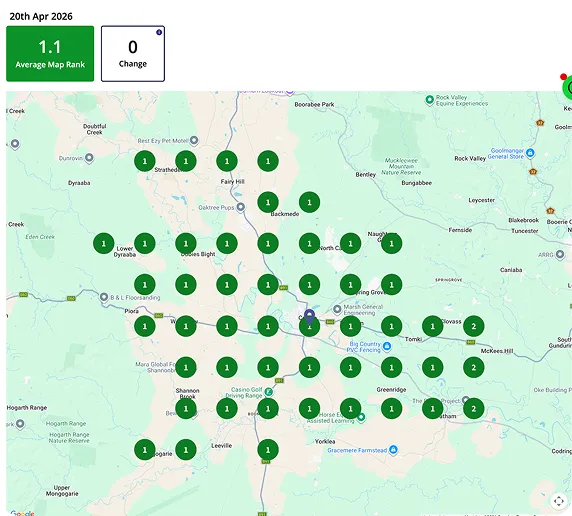This screenshot has width=572, height=516.
Task: Click rank 1 marker covering Naughtons Gap label
Action: coord(391,243)
